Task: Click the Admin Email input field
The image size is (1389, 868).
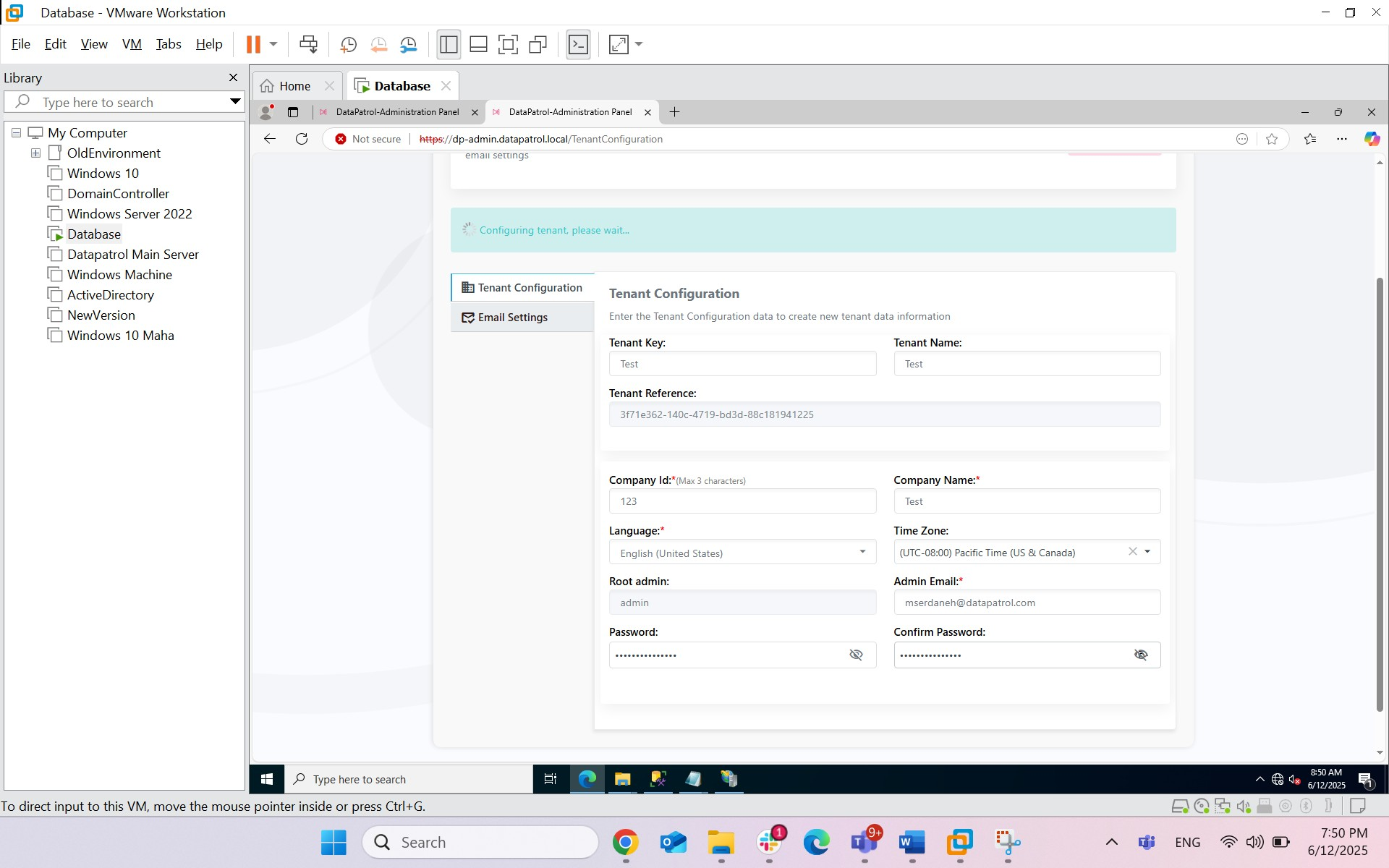Action: [1027, 603]
